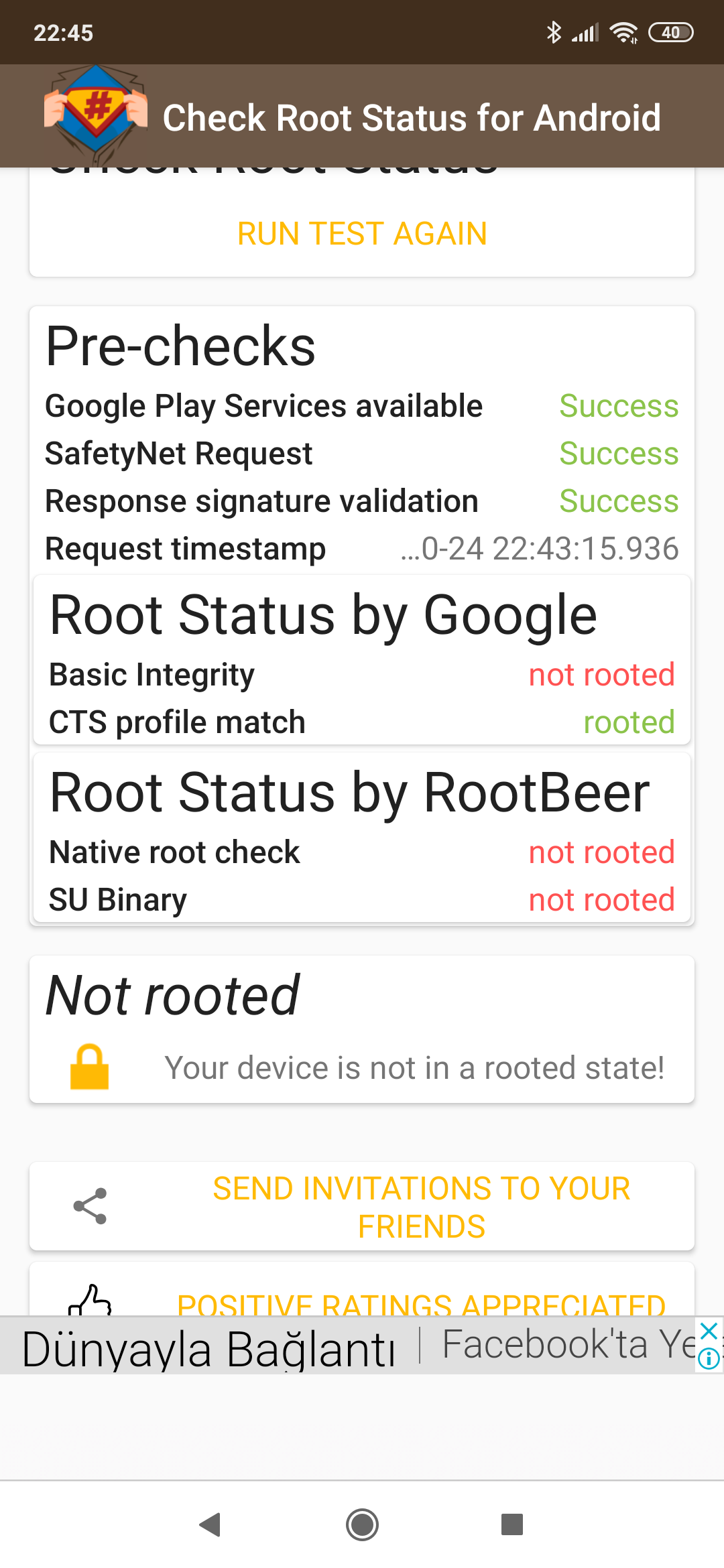Viewport: 724px width, 1568px height.
Task: Tap the Request timestamp value
Action: (540, 549)
